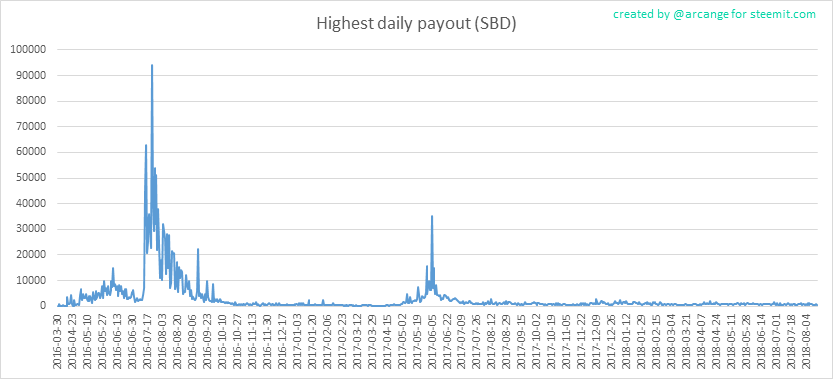Click the x-axis date 2016-07-17
Screen dimensions: 833x379
click(x=147, y=342)
